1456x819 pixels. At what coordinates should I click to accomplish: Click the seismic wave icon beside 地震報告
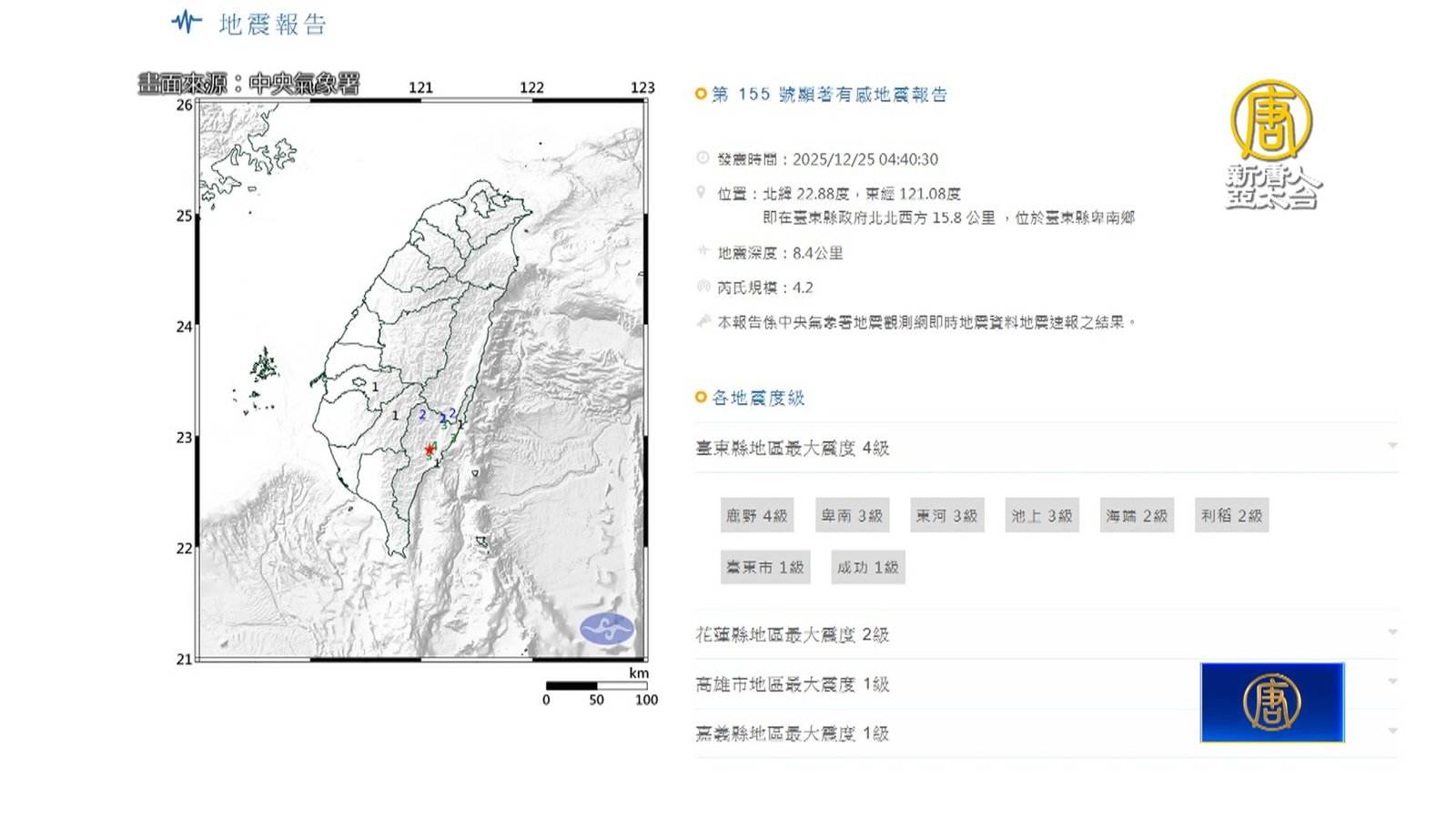coord(187,22)
